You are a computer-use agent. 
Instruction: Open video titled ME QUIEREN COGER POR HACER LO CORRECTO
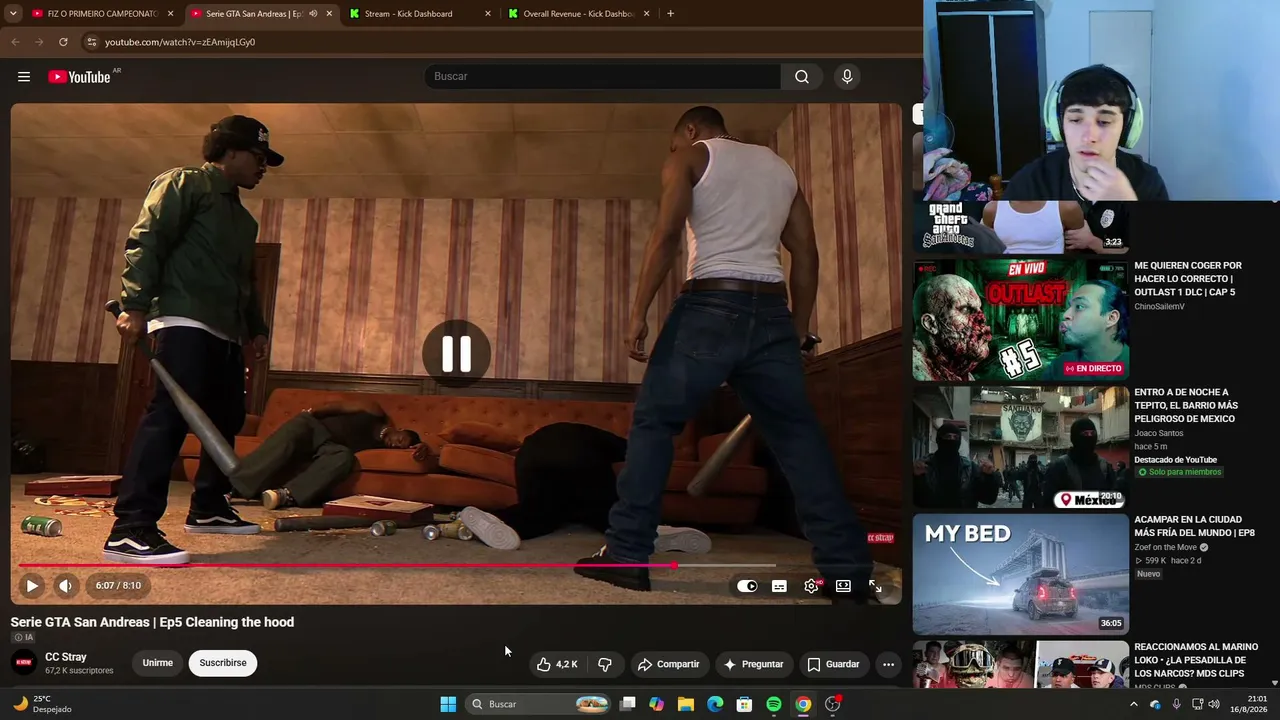tap(1188, 279)
